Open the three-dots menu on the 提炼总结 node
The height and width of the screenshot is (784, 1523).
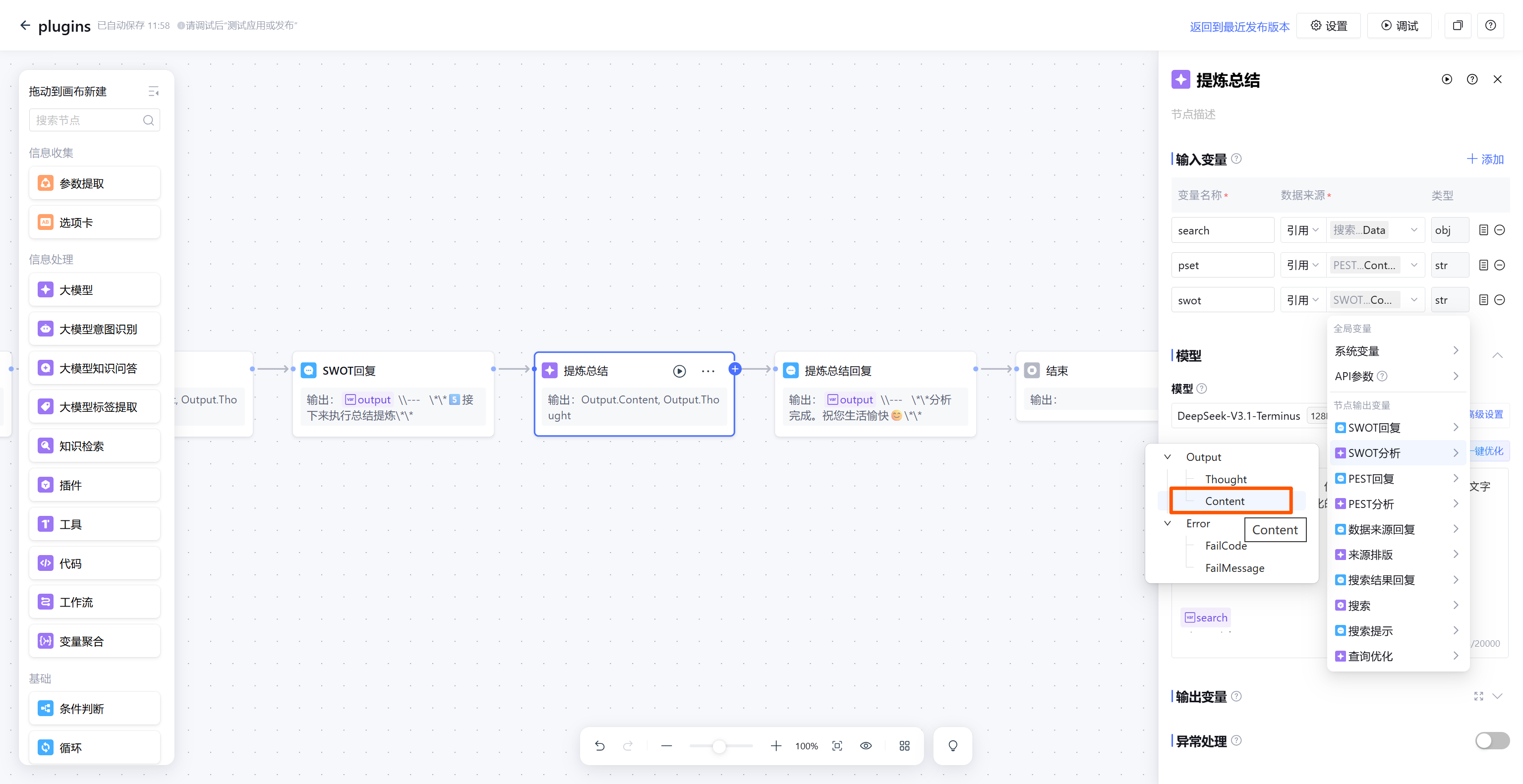(707, 371)
